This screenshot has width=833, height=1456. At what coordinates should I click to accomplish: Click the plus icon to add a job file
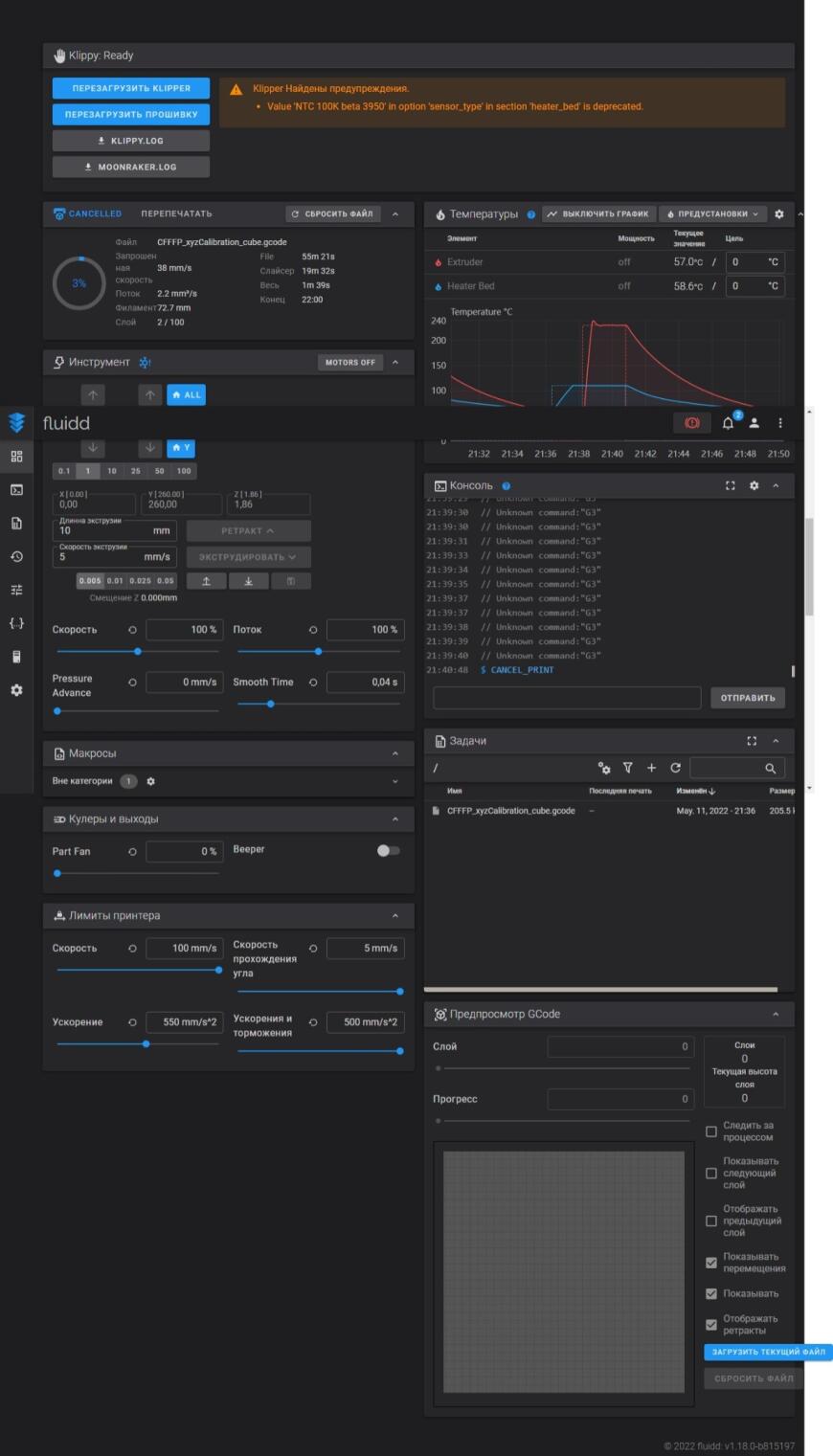(651, 768)
